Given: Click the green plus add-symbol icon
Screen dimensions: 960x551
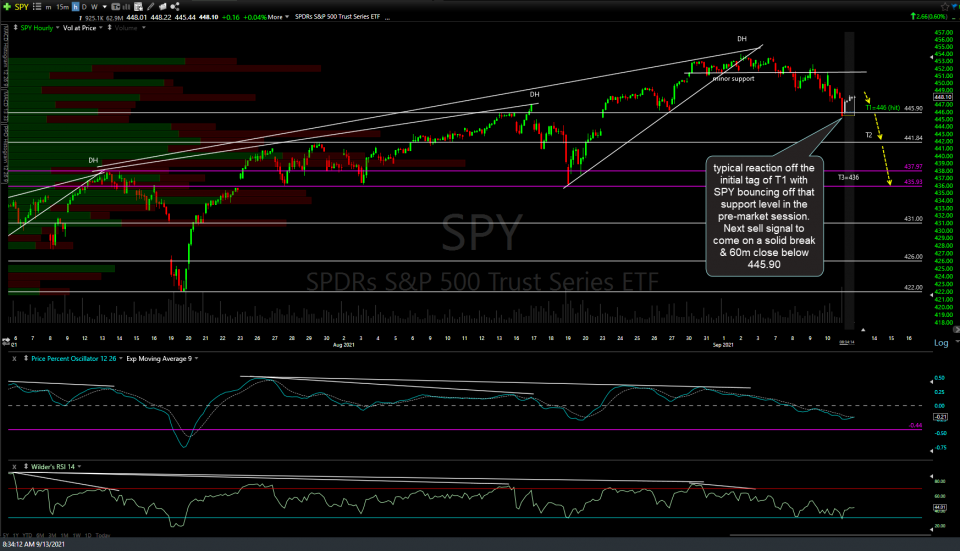Looking at the screenshot, I should (7, 7).
